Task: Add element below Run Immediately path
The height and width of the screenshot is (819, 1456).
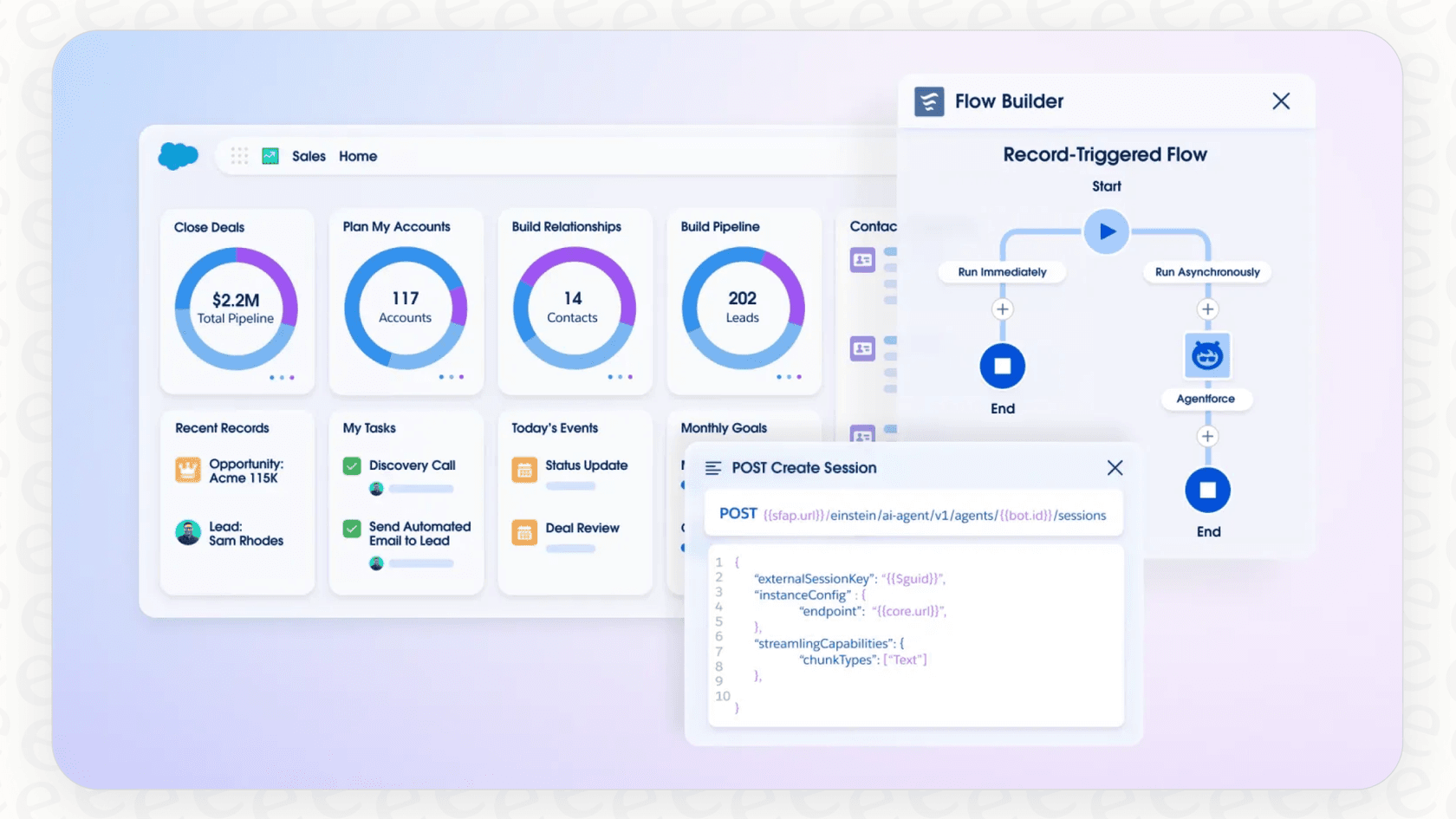Action: pyautogui.click(x=1003, y=309)
